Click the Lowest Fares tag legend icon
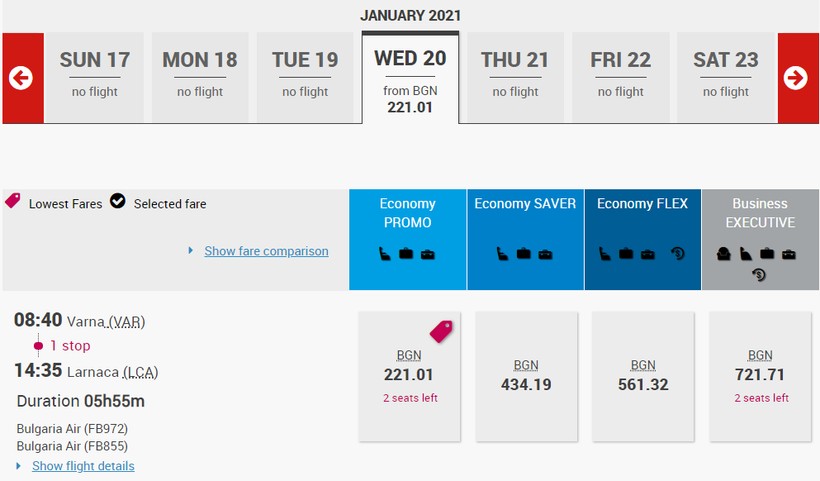This screenshot has width=820, height=481. [x=13, y=201]
